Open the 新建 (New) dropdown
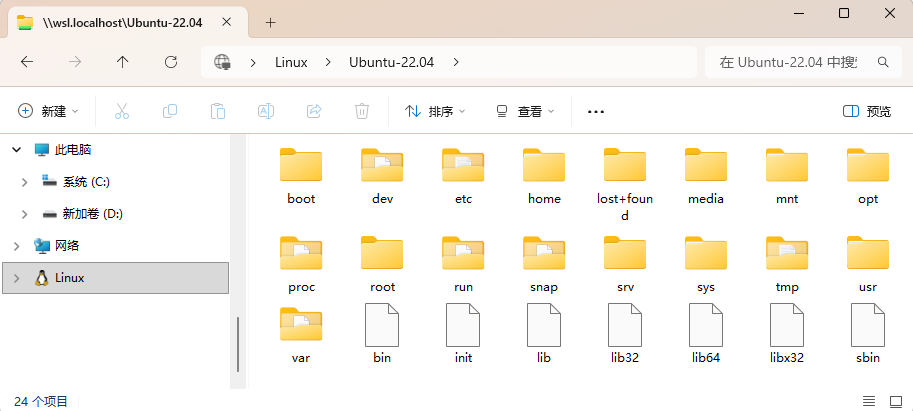This screenshot has height=411, width=913. (49, 111)
